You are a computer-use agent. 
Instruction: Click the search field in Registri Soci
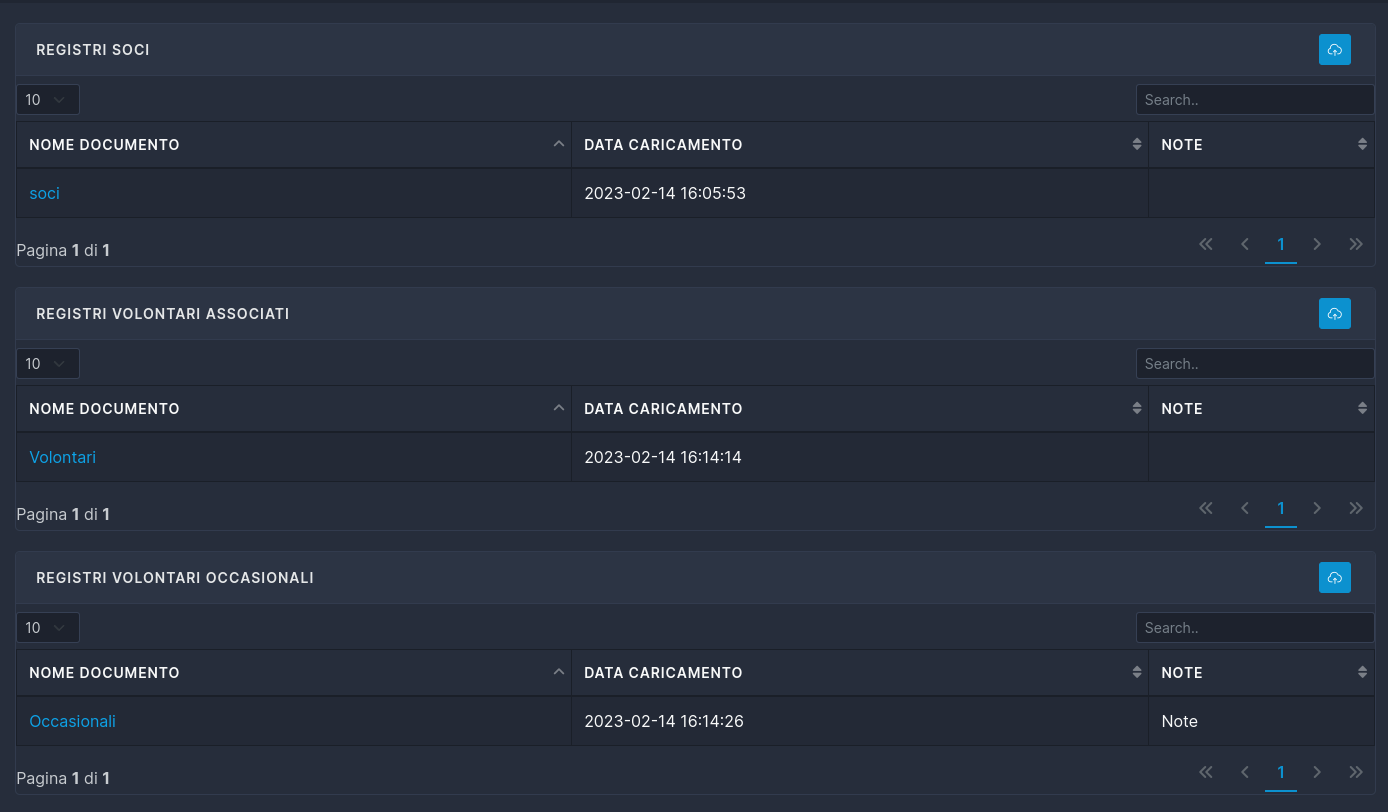[1255, 100]
